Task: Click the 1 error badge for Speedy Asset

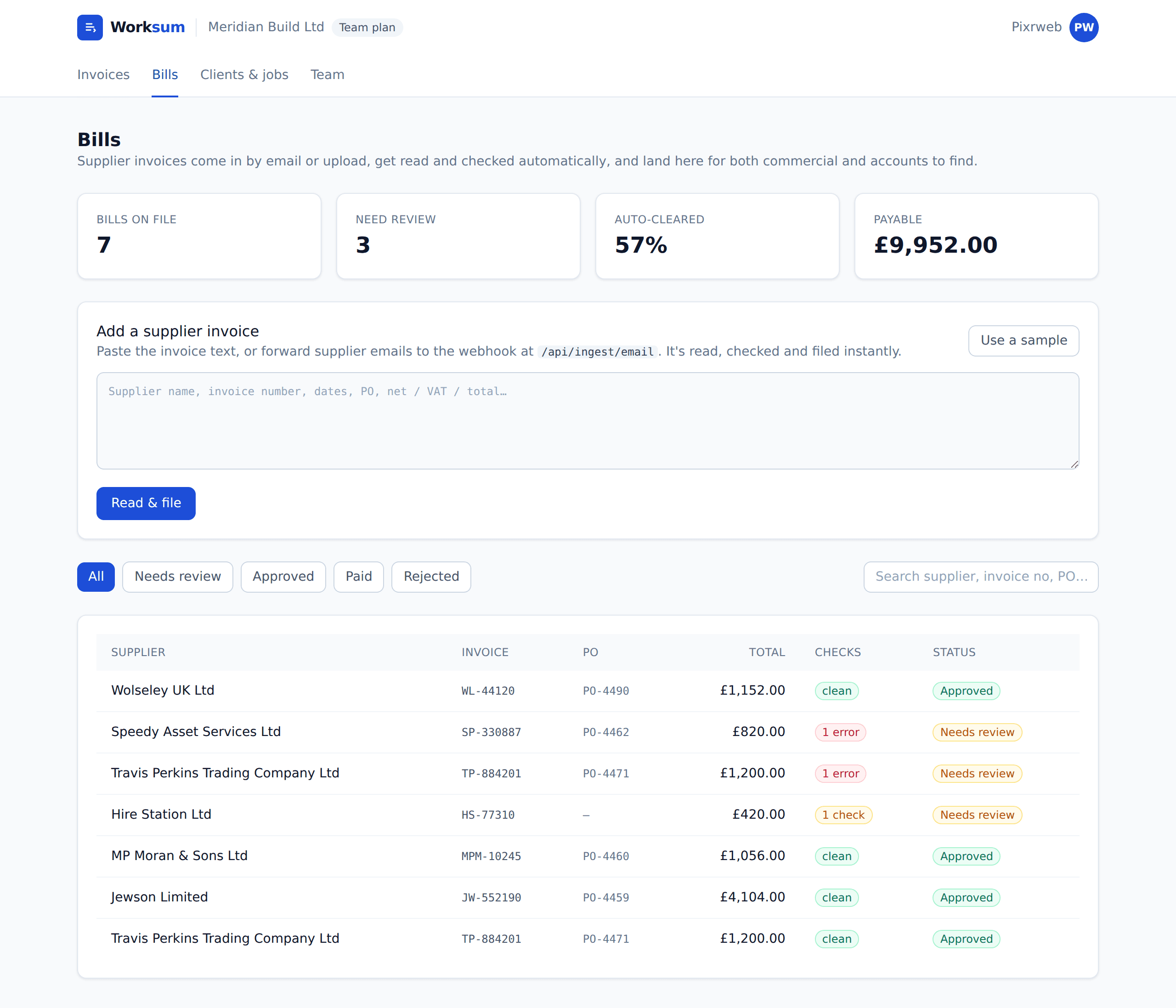Action: click(x=841, y=733)
